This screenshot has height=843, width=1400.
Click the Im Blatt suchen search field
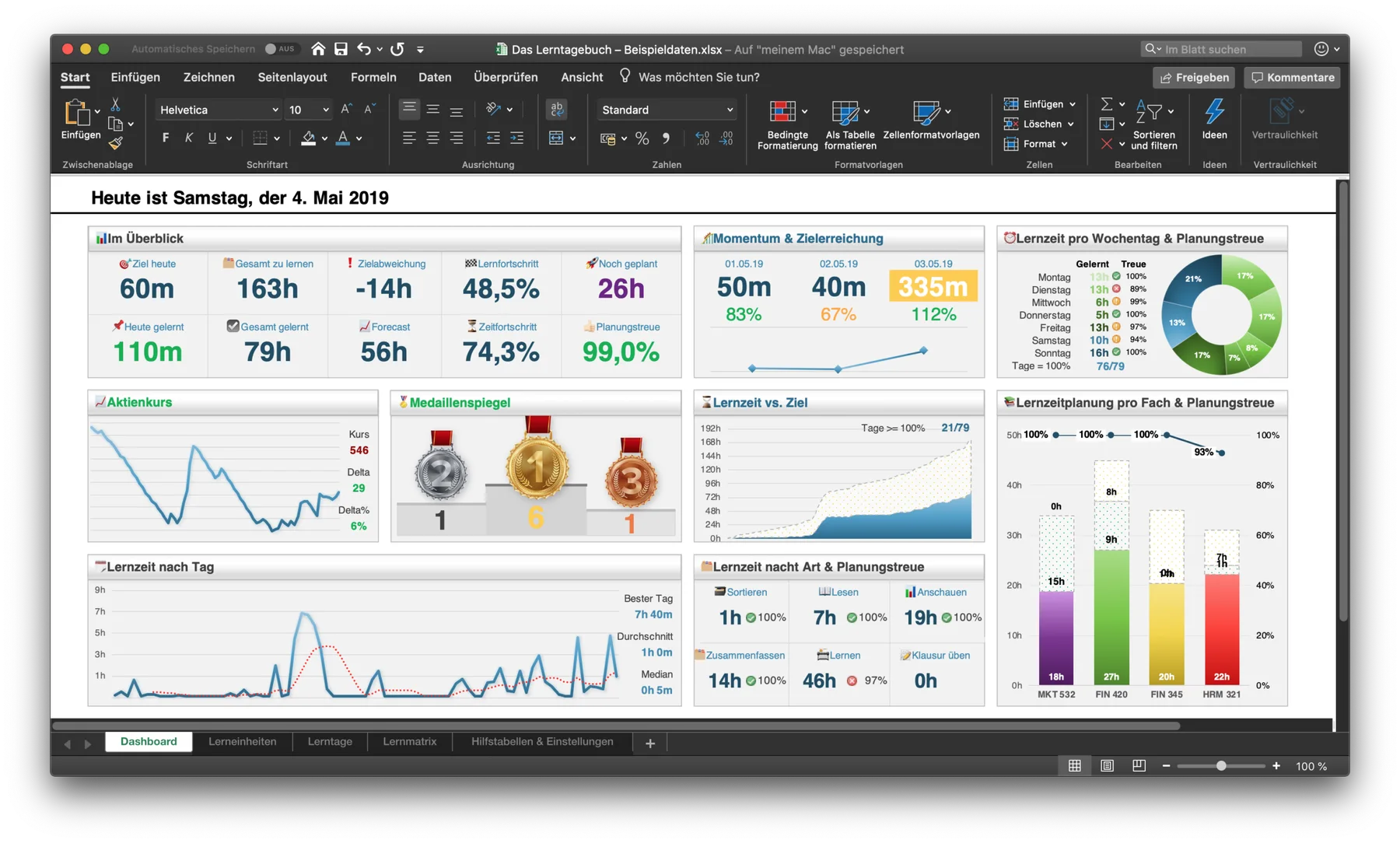(x=1221, y=49)
